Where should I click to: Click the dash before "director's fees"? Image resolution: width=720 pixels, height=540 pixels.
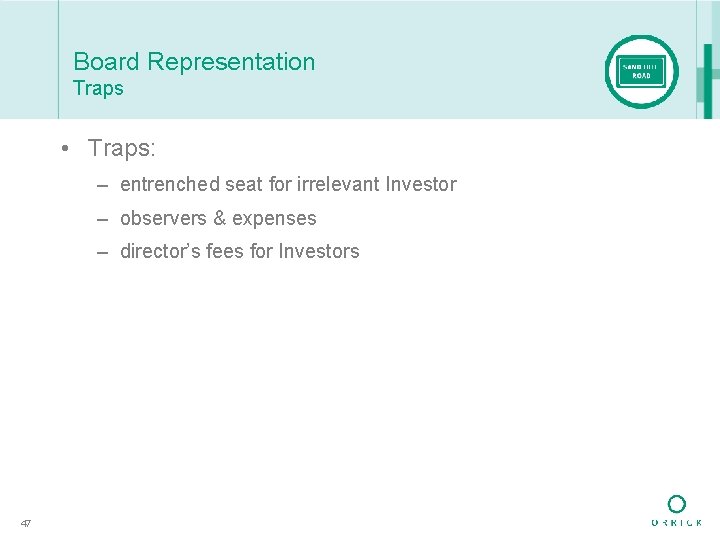103,252
